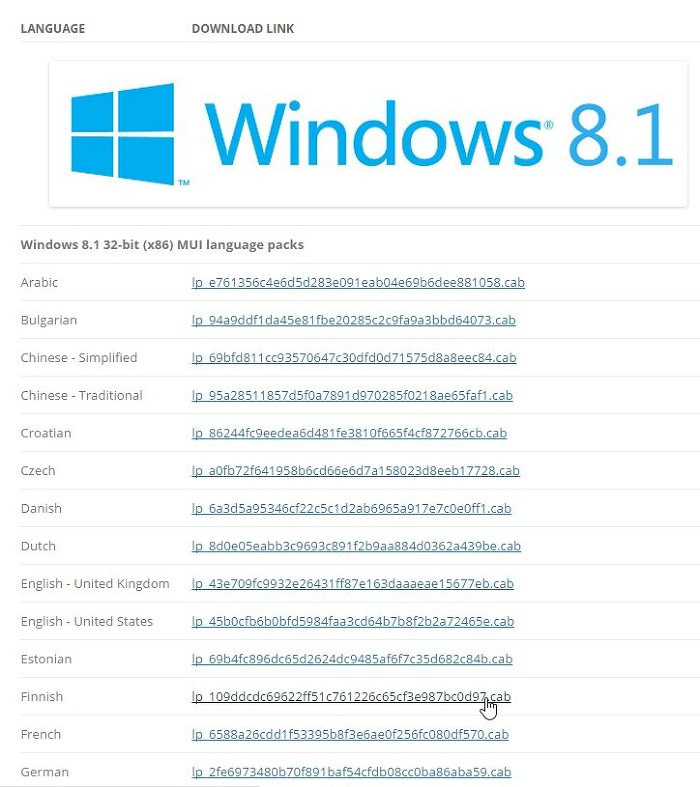Viewport: 700px width, 787px height.
Task: Click the LANGUAGE column header
Action: pyautogui.click(x=53, y=29)
